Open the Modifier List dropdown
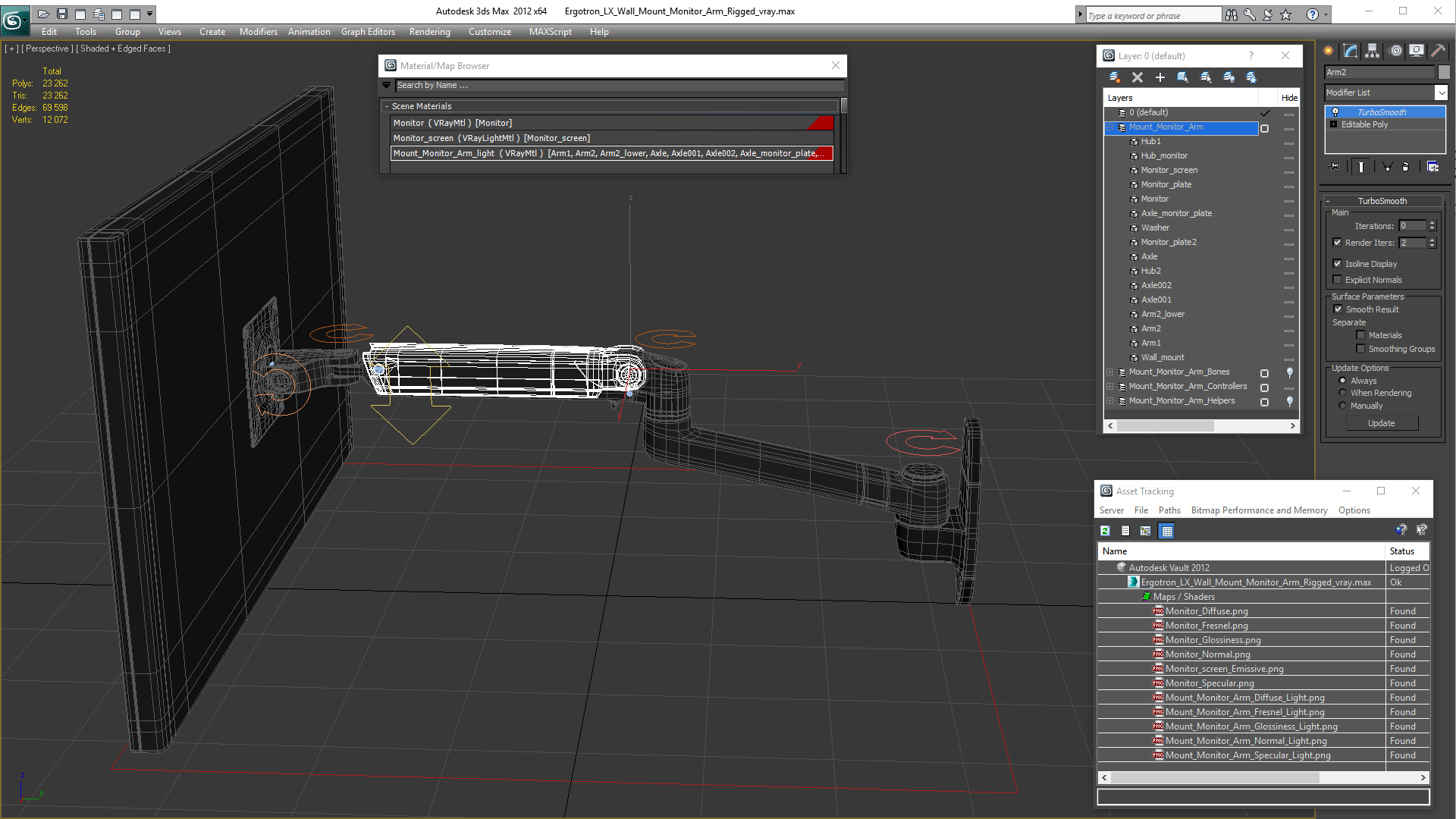The width and height of the screenshot is (1456, 819). click(x=1441, y=93)
